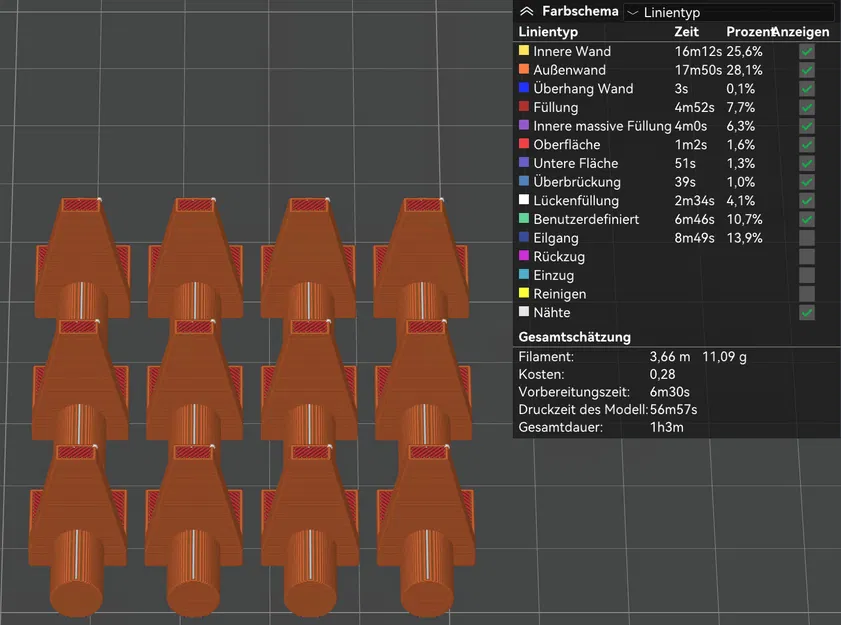
Task: Enable the Einzug display checkbox
Action: point(807,275)
